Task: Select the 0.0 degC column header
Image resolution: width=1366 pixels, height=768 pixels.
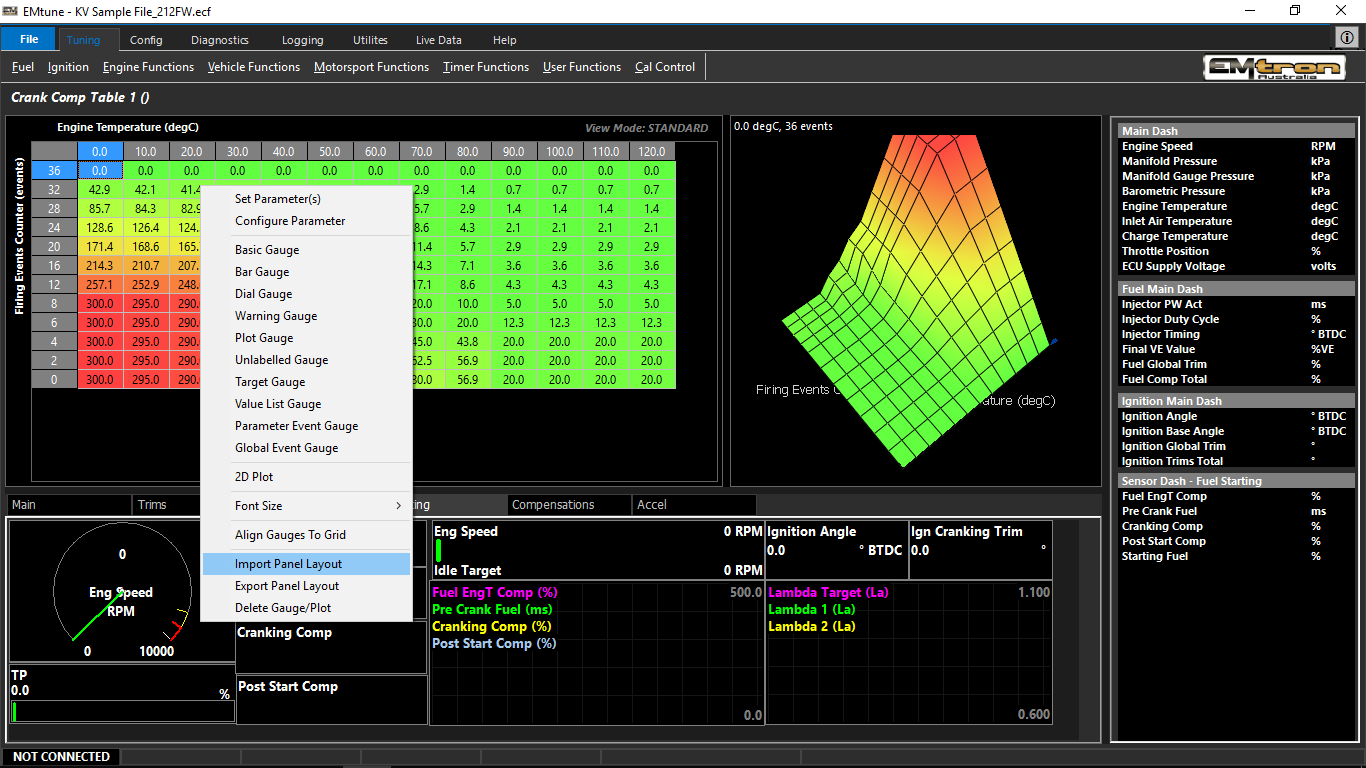Action: (x=100, y=151)
